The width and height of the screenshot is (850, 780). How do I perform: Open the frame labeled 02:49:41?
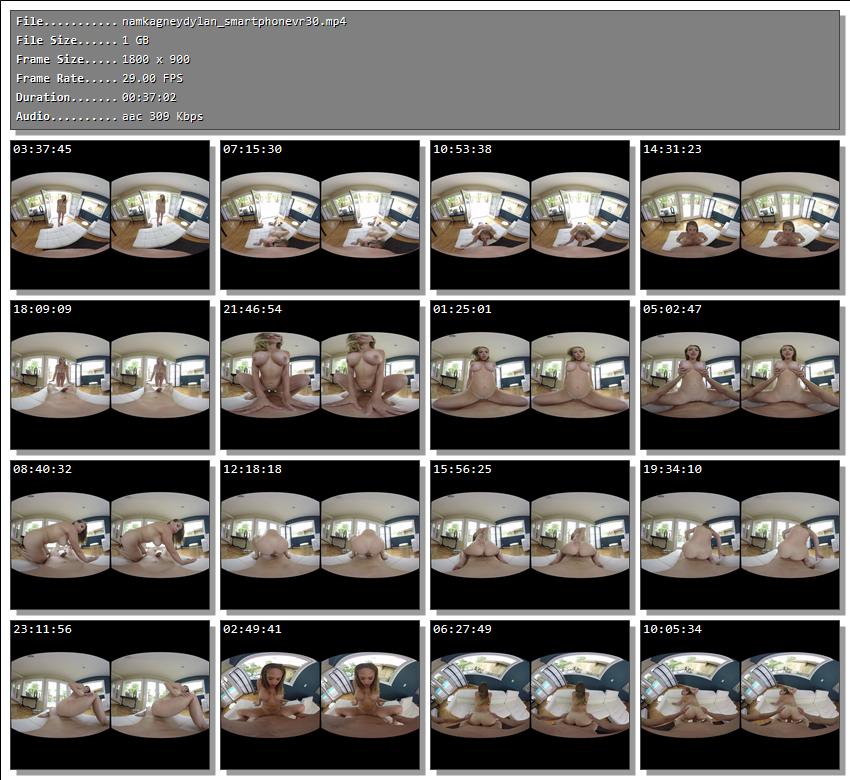320,695
